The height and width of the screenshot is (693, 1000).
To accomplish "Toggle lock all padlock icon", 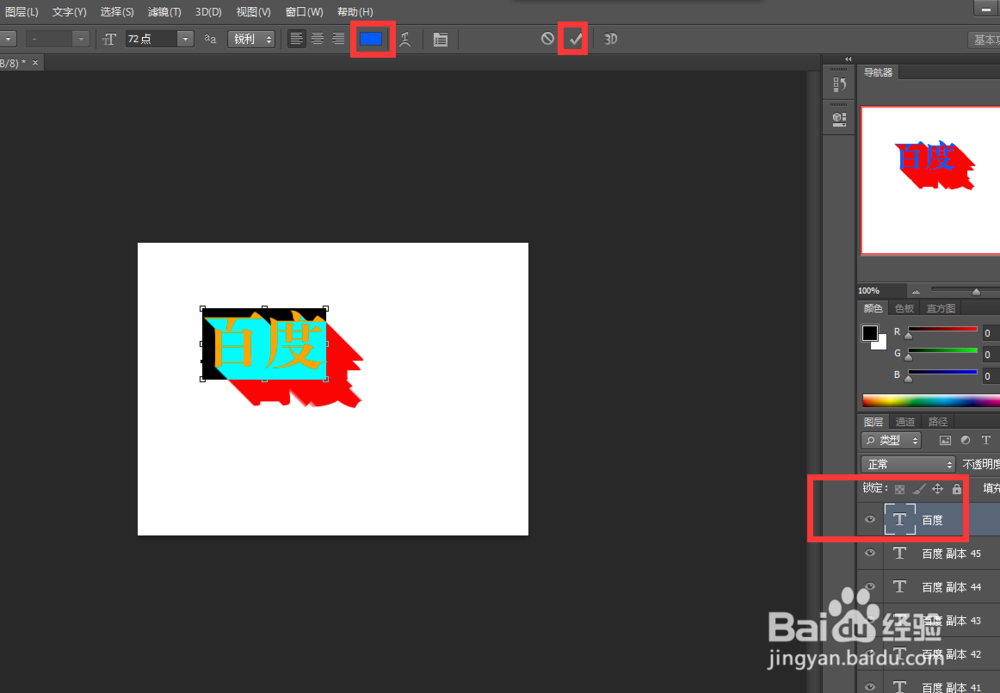I will (x=957, y=489).
